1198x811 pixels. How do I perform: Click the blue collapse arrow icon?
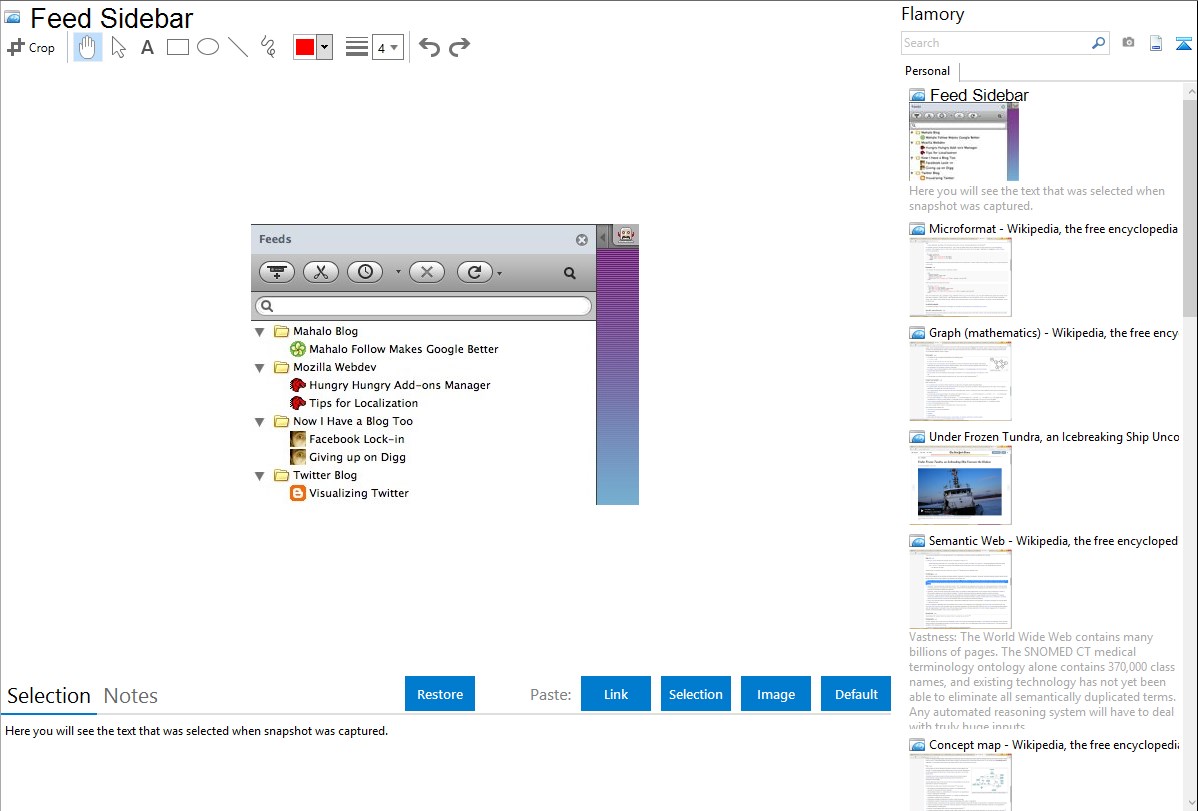click(x=1183, y=43)
